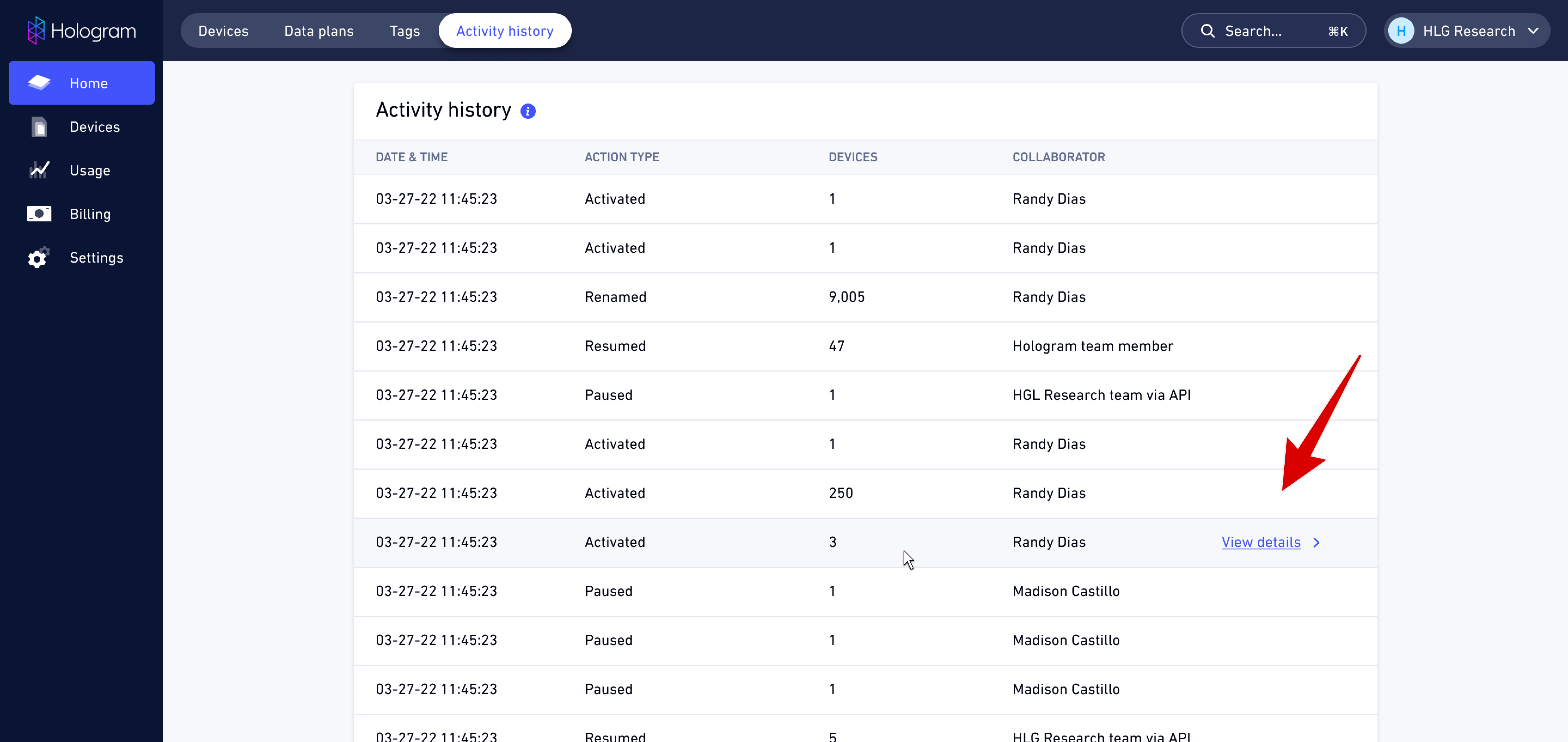Click the DEVICES column header
The width and height of the screenshot is (1568, 742).
853,157
